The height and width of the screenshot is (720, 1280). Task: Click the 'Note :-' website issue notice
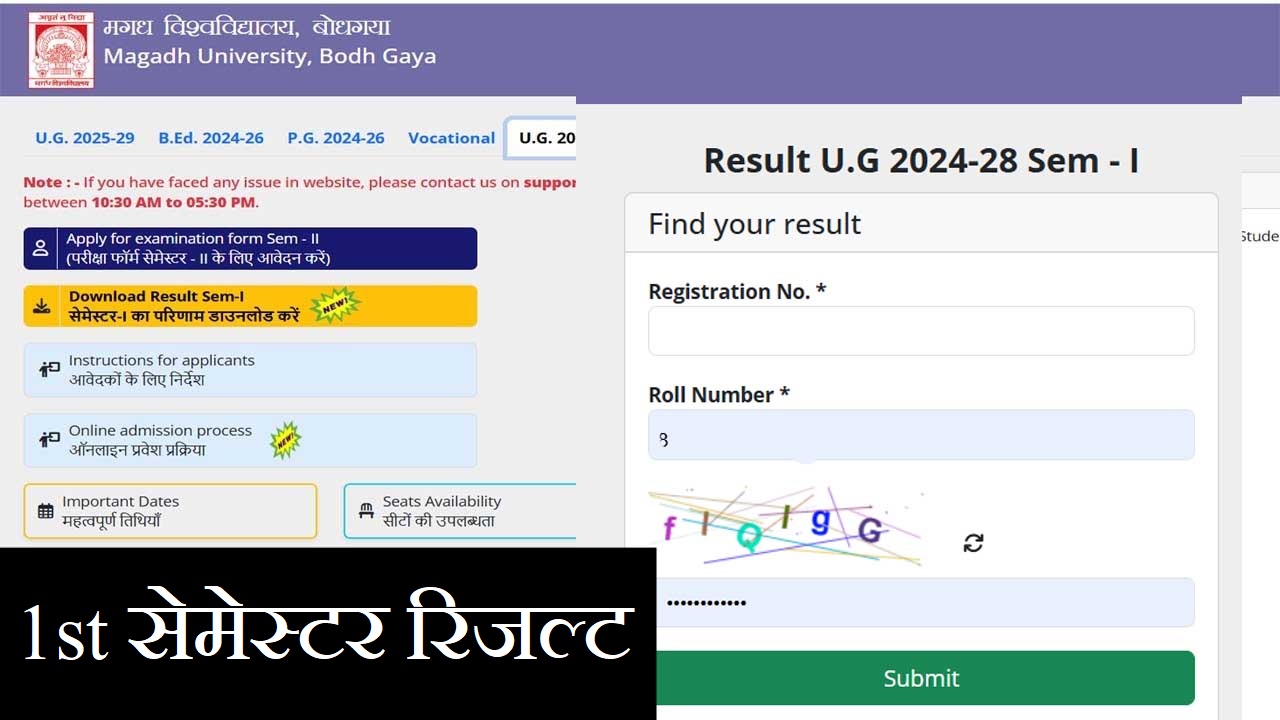click(300, 192)
